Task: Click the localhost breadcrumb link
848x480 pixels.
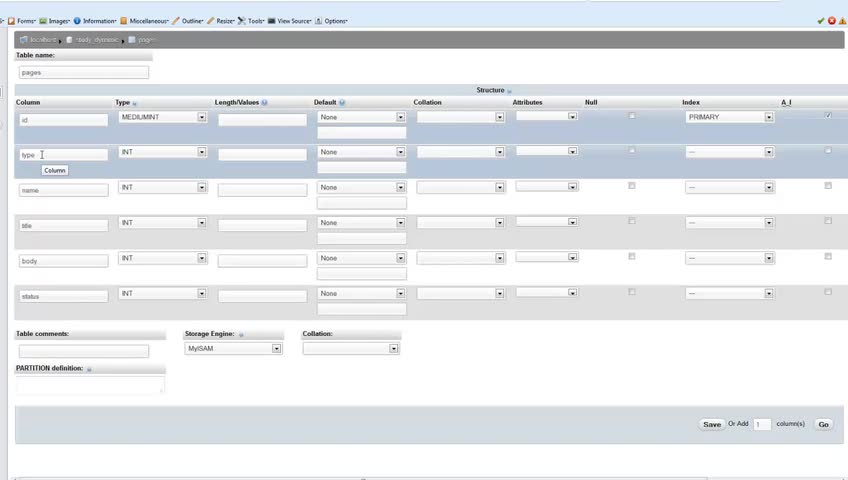Action: [x=43, y=39]
